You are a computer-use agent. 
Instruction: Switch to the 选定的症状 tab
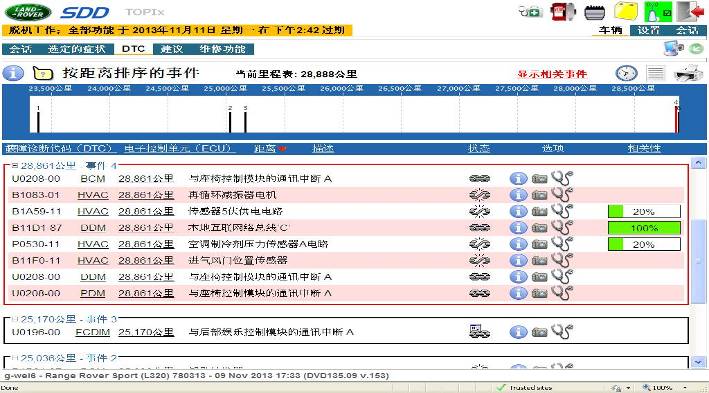pos(76,49)
